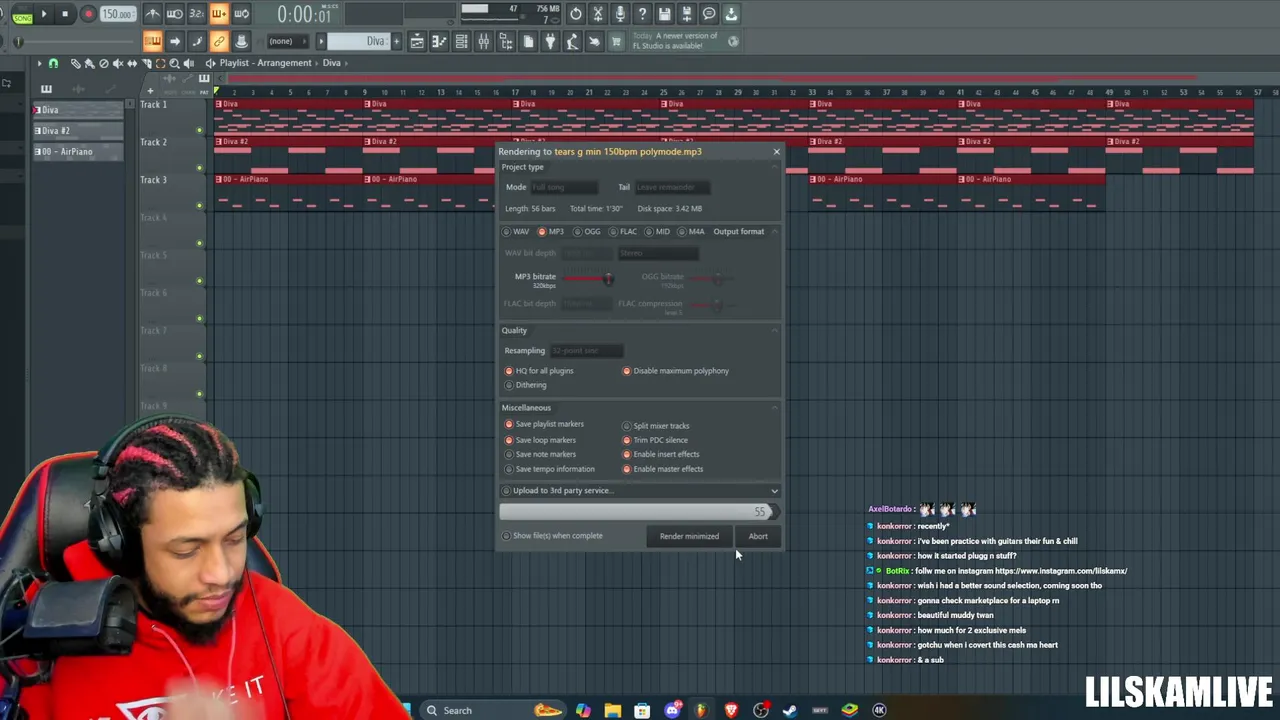Click the Track 3 header label

pos(153,180)
